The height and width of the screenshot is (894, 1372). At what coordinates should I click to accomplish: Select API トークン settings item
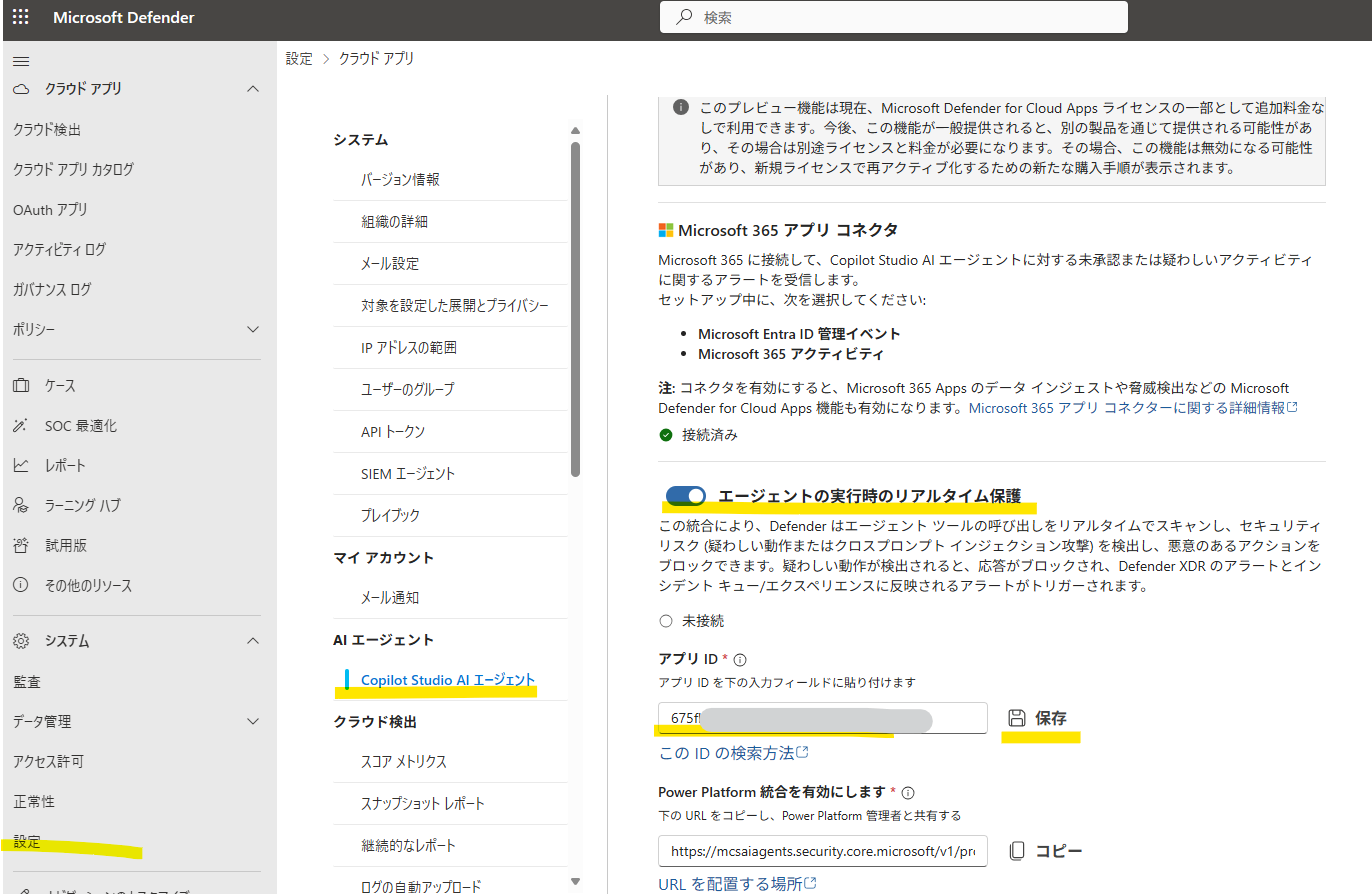point(393,432)
